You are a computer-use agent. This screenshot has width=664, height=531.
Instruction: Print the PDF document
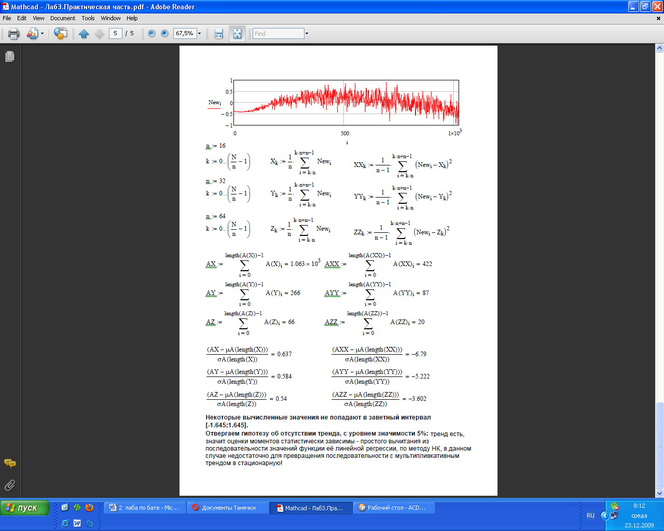click(x=14, y=33)
